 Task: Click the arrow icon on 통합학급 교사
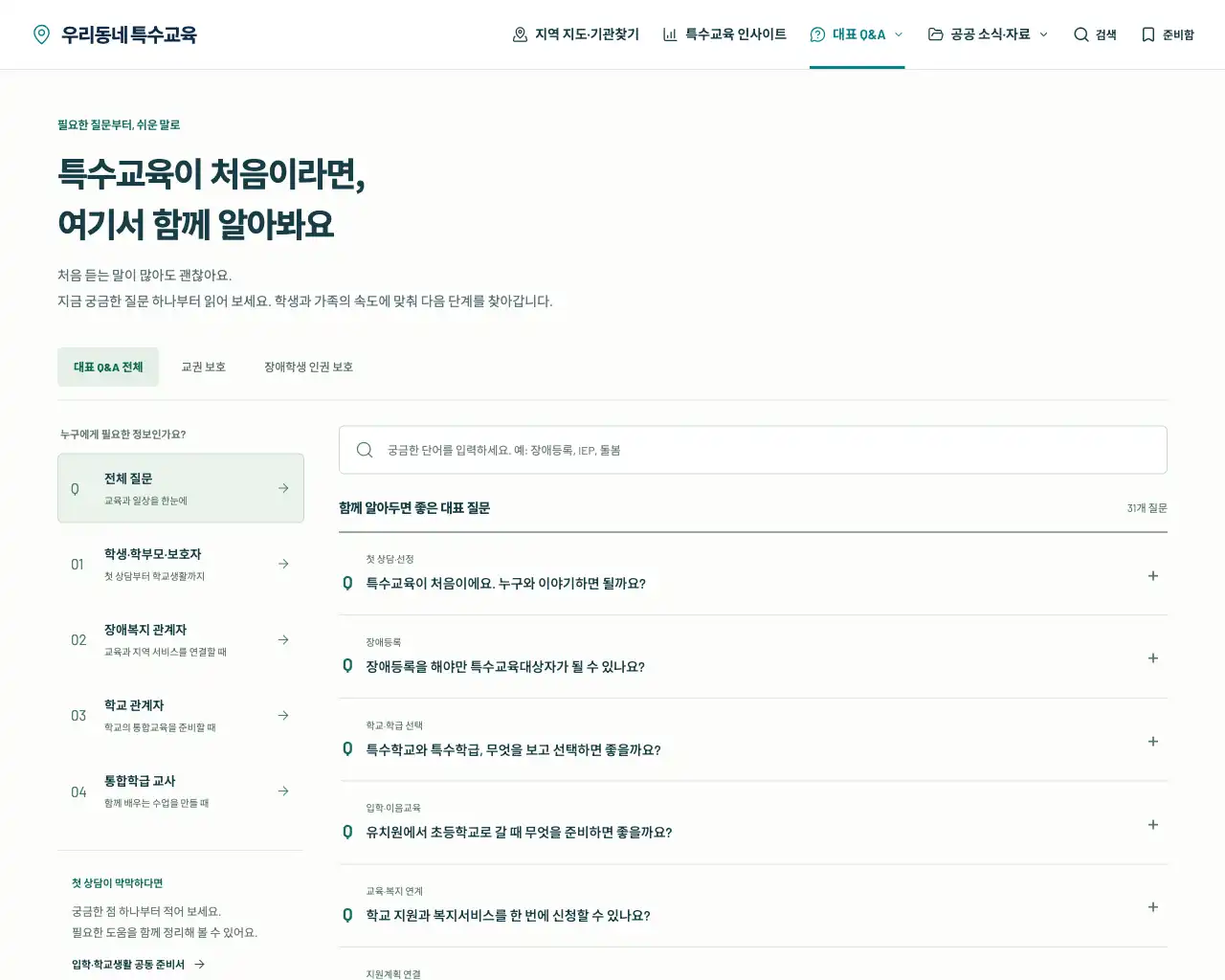tap(283, 791)
